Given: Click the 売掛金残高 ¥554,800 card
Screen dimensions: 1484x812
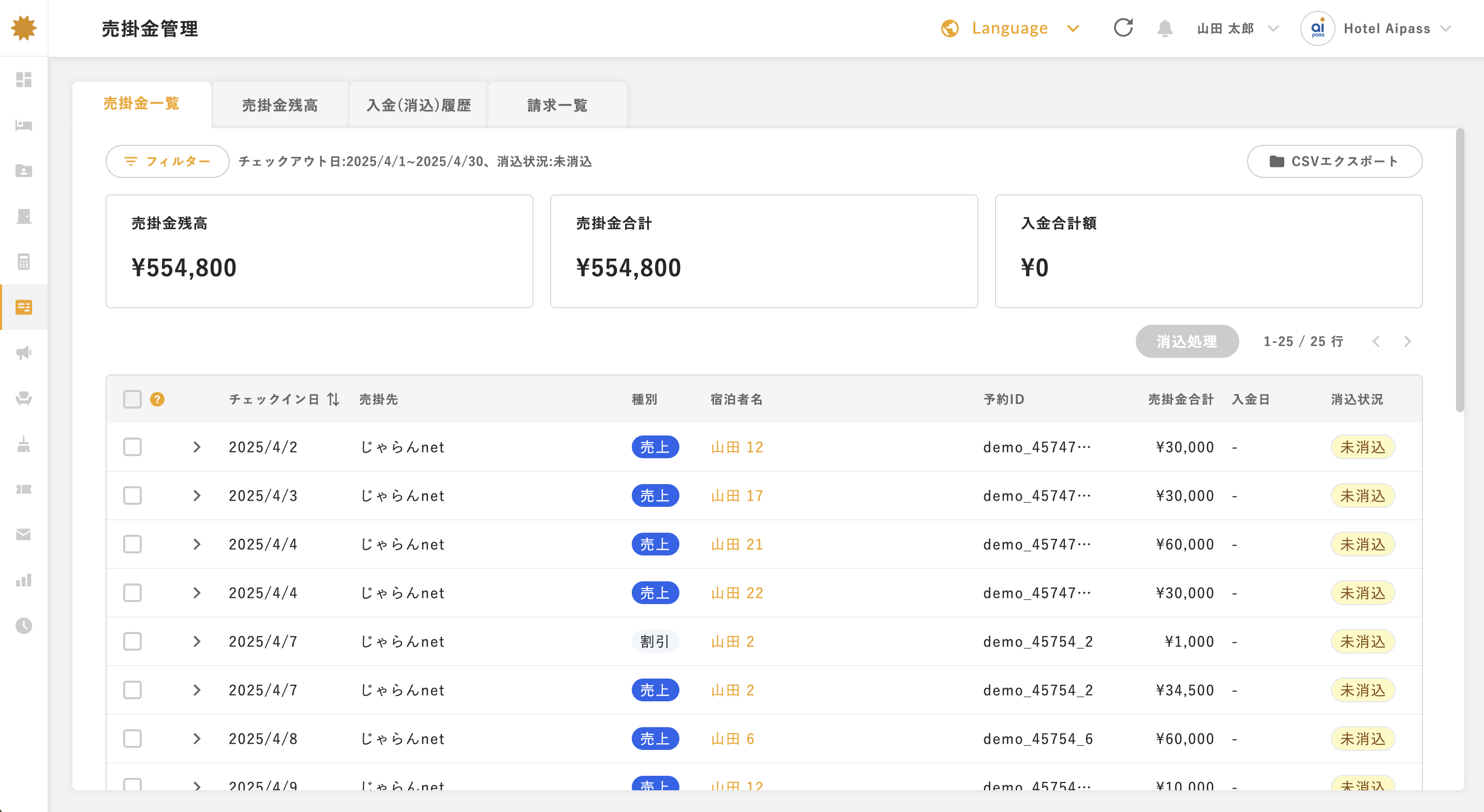Looking at the screenshot, I should (319, 251).
